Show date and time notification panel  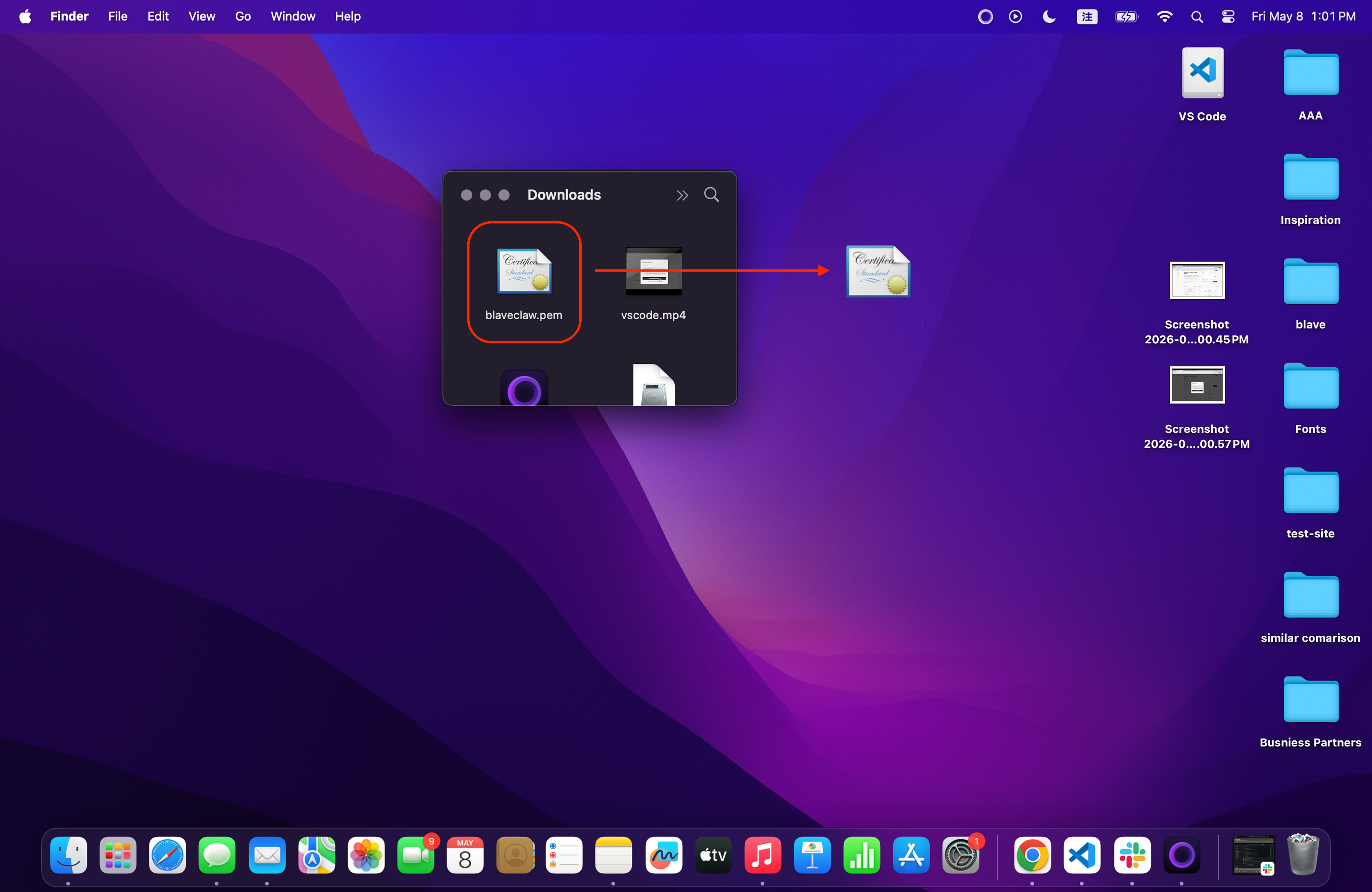[x=1303, y=17]
